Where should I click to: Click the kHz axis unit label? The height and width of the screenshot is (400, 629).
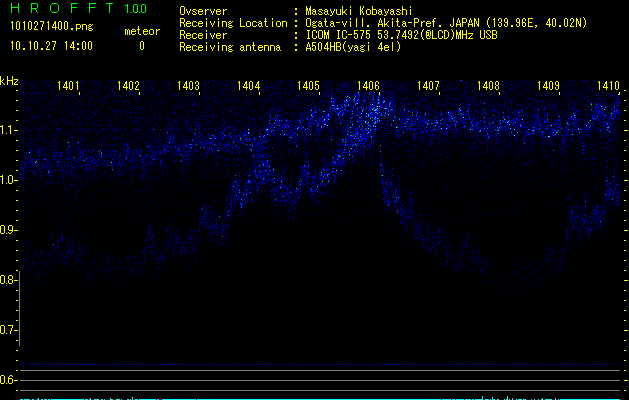(9, 81)
